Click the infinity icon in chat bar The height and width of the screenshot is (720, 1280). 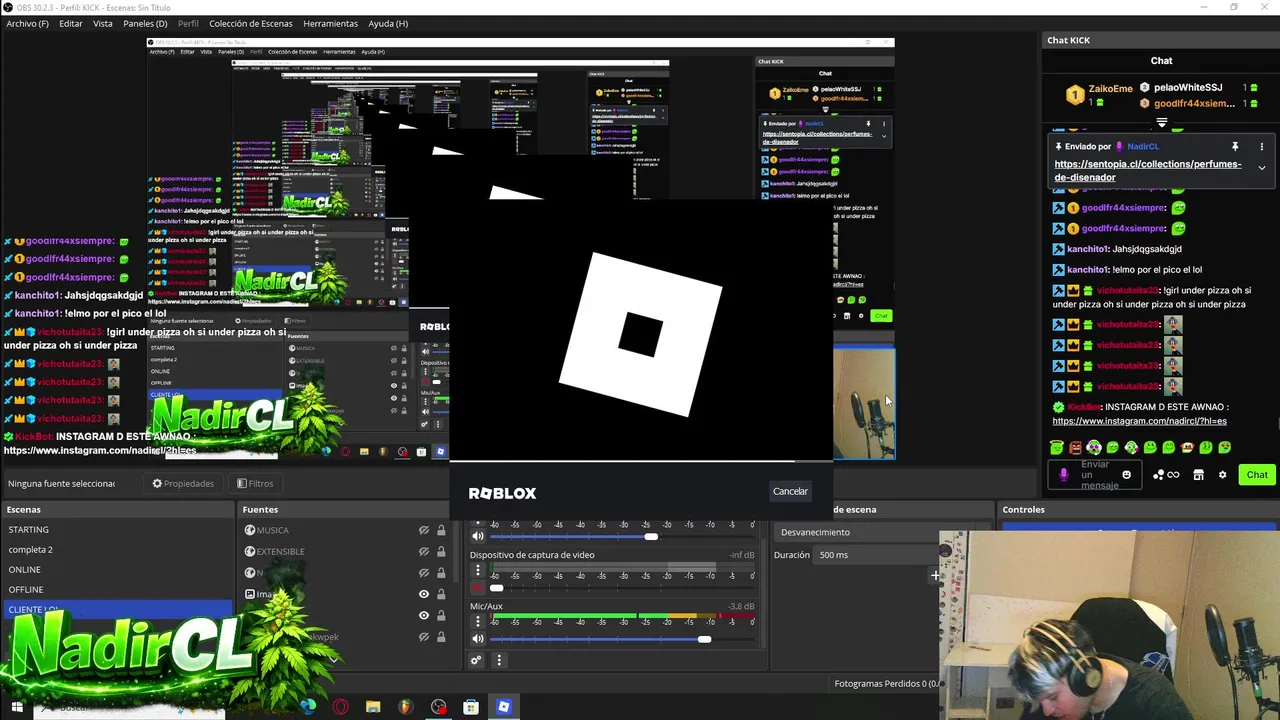[x=1173, y=475]
